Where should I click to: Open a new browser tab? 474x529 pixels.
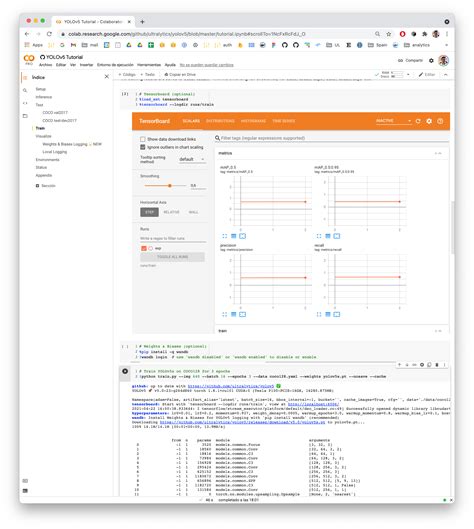coord(142,22)
